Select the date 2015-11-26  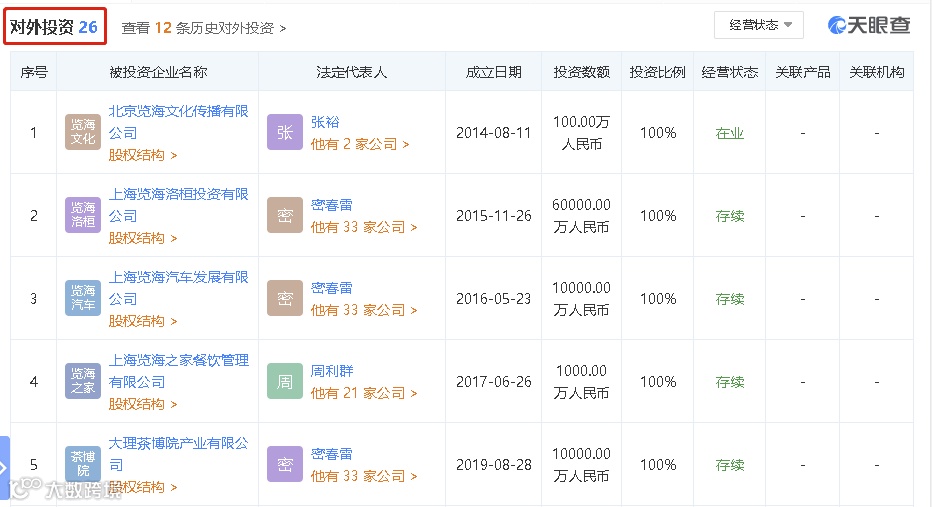tap(493, 216)
